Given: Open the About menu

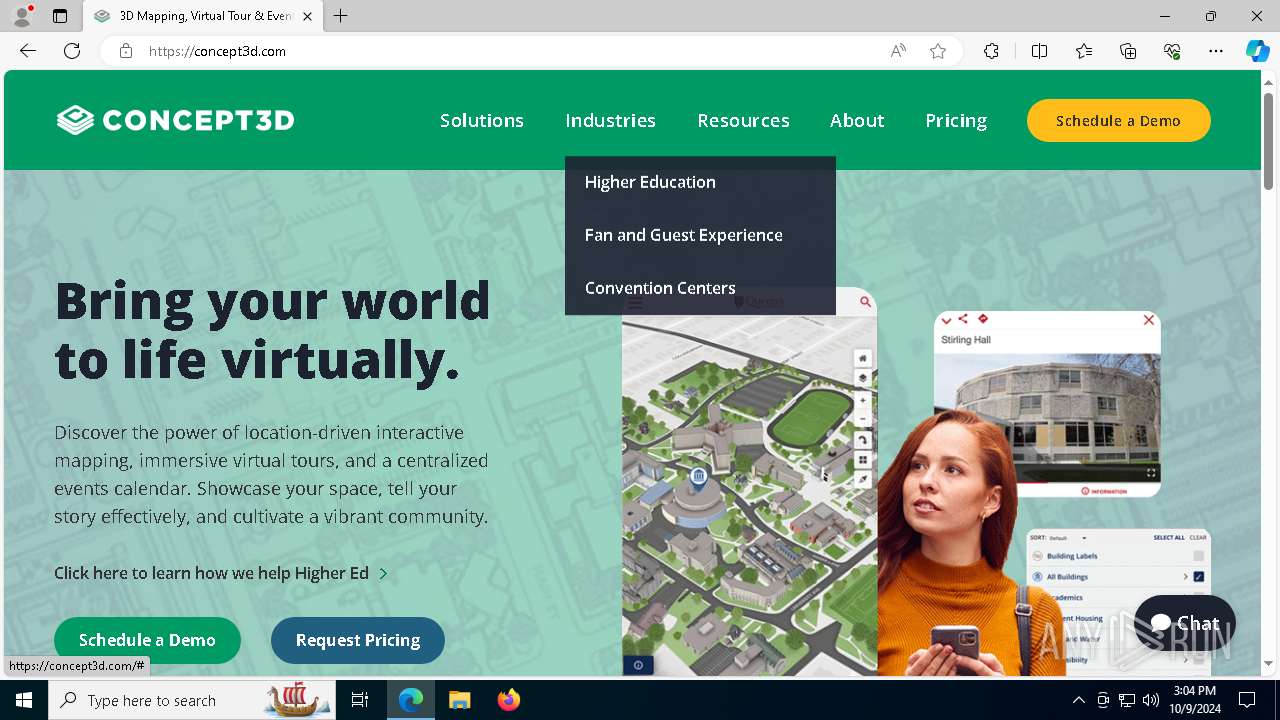Looking at the screenshot, I should click(857, 120).
